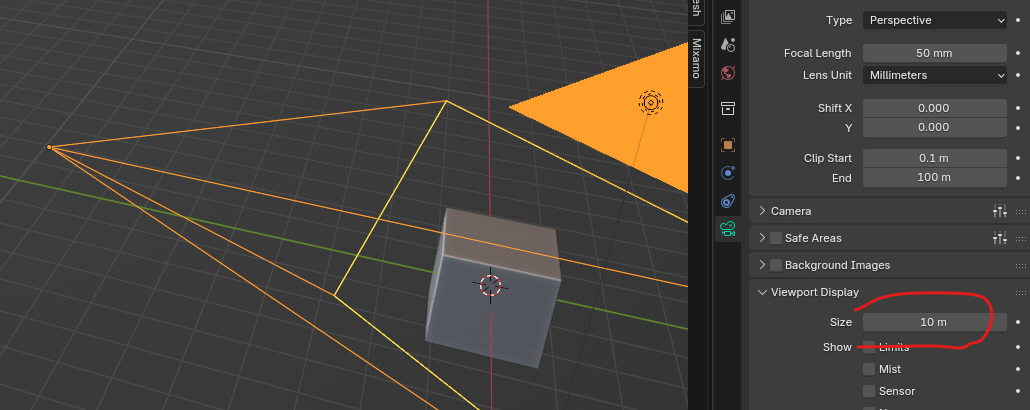The height and width of the screenshot is (410, 1030).
Task: Open the Object Constraints properties tab
Action: [728, 201]
